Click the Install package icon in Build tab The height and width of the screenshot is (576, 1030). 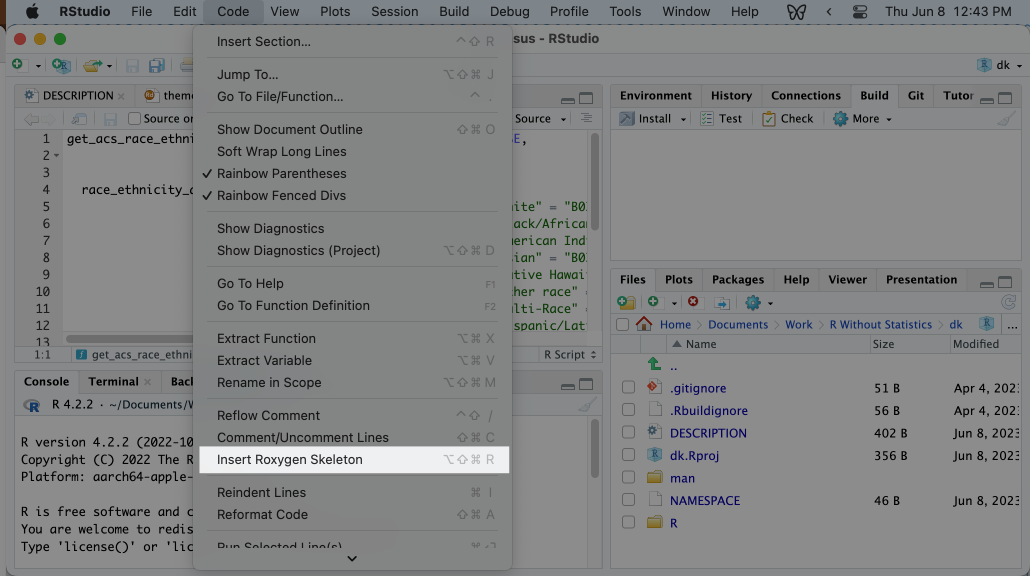coord(627,119)
